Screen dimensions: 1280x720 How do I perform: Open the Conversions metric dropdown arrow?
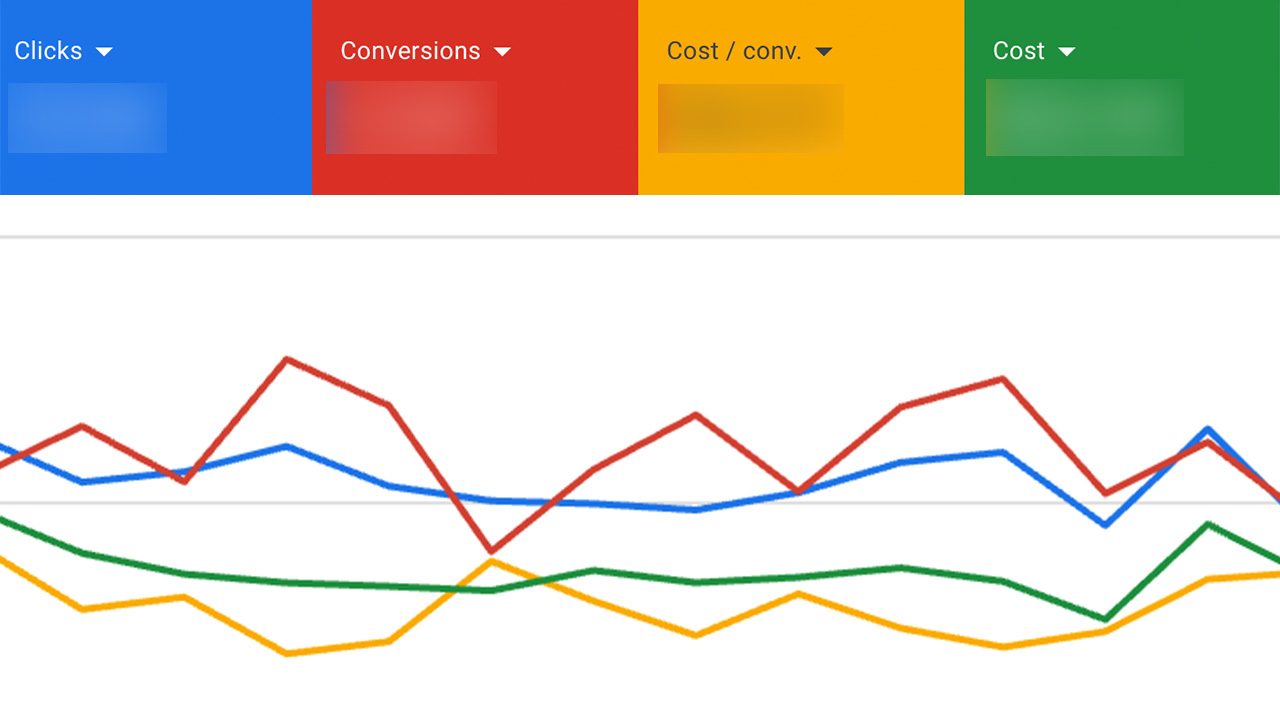503,51
